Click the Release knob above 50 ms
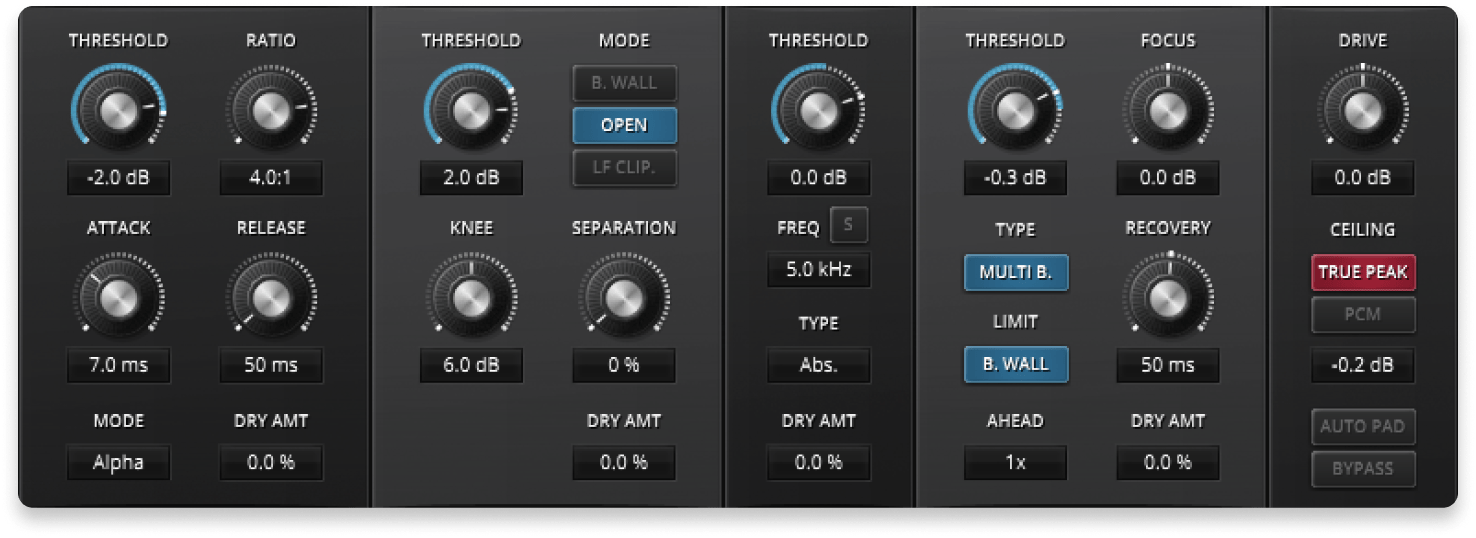The height and width of the screenshot is (538, 1476). pos(270,297)
